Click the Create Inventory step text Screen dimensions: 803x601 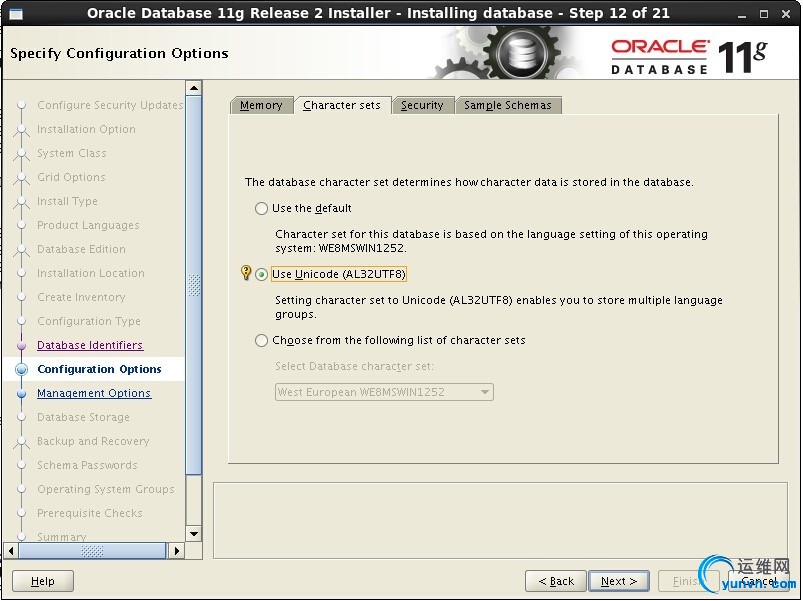[81, 297]
